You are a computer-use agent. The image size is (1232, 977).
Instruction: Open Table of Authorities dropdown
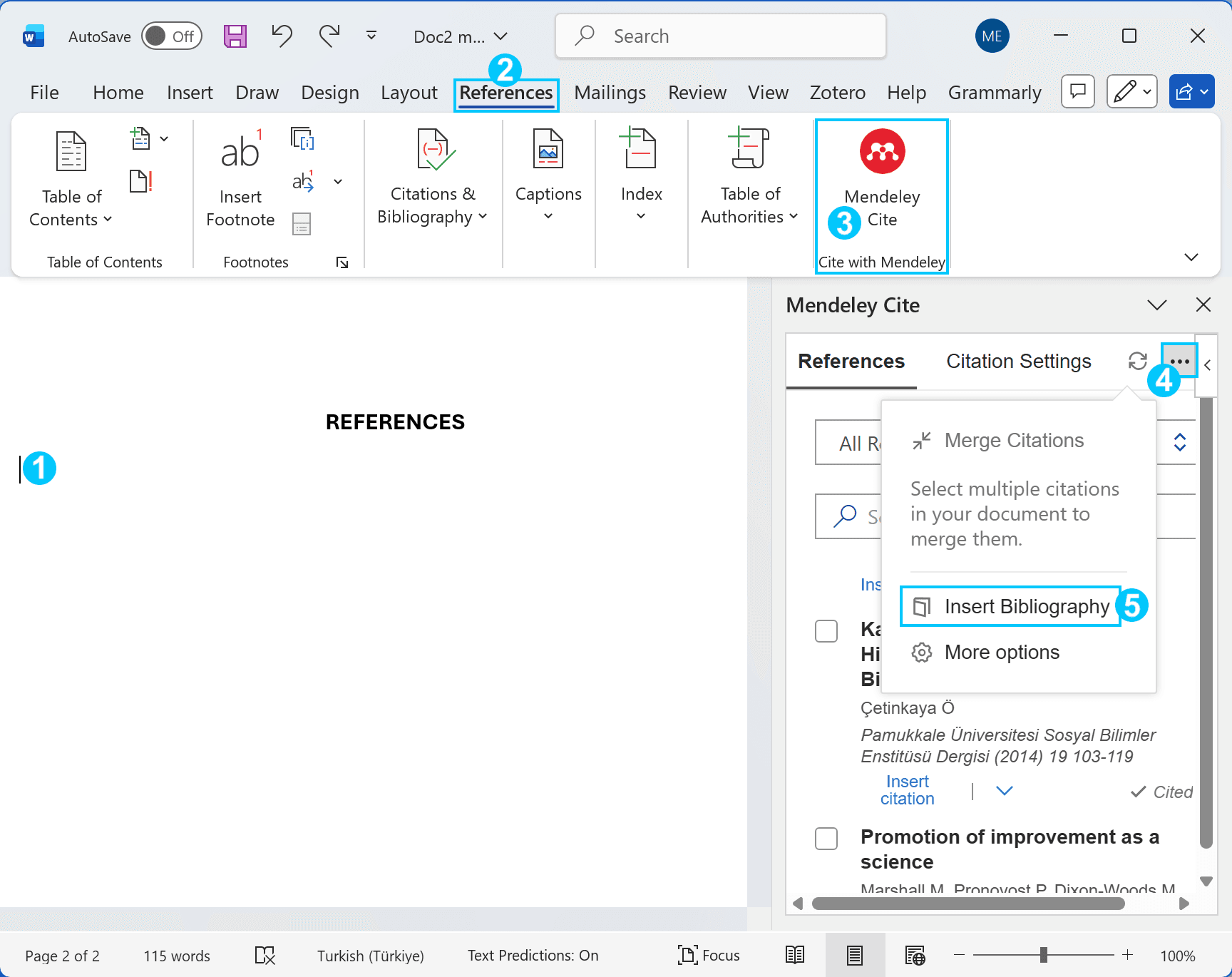point(749,178)
